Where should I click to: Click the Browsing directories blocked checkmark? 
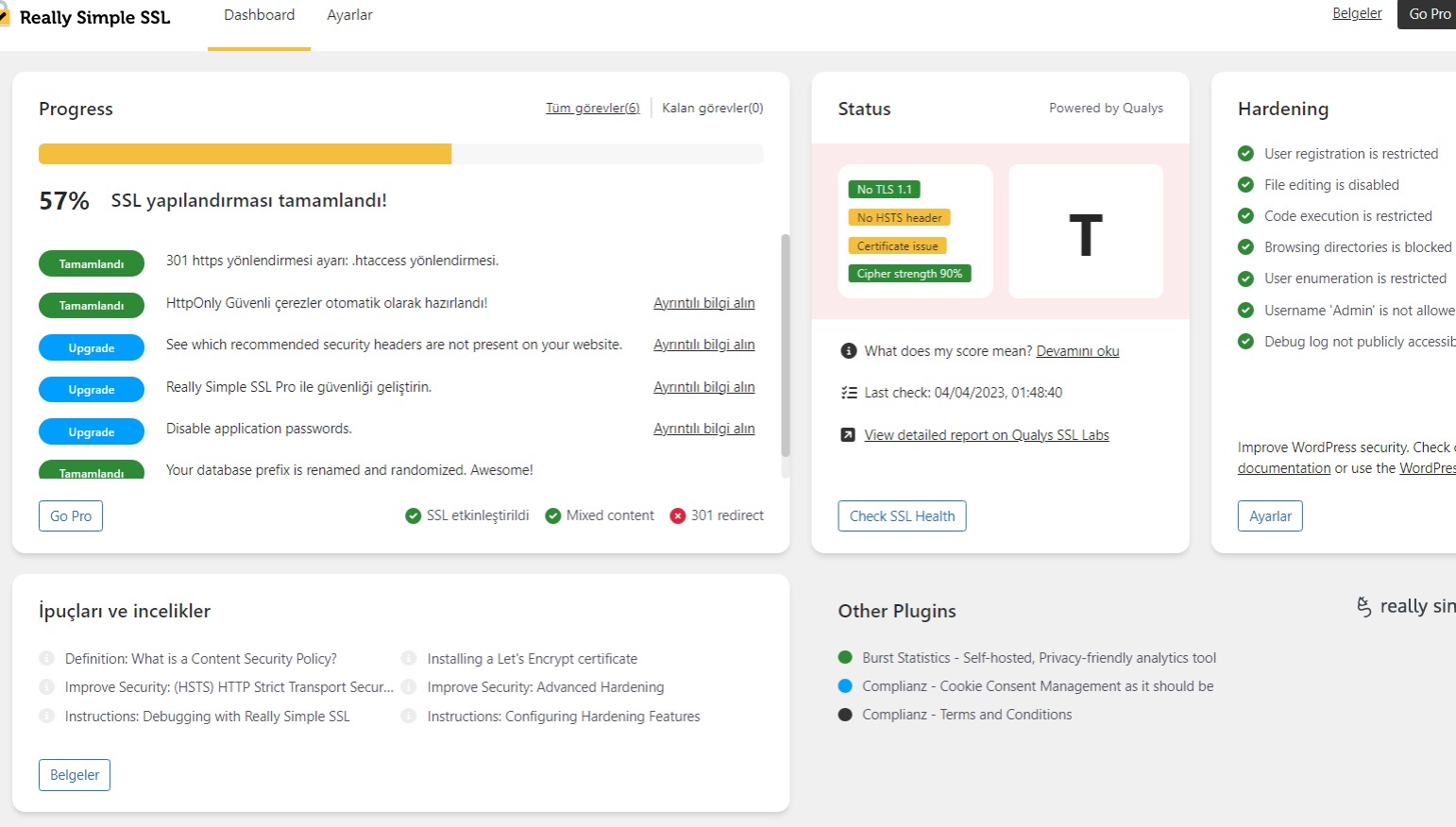pyautogui.click(x=1245, y=247)
